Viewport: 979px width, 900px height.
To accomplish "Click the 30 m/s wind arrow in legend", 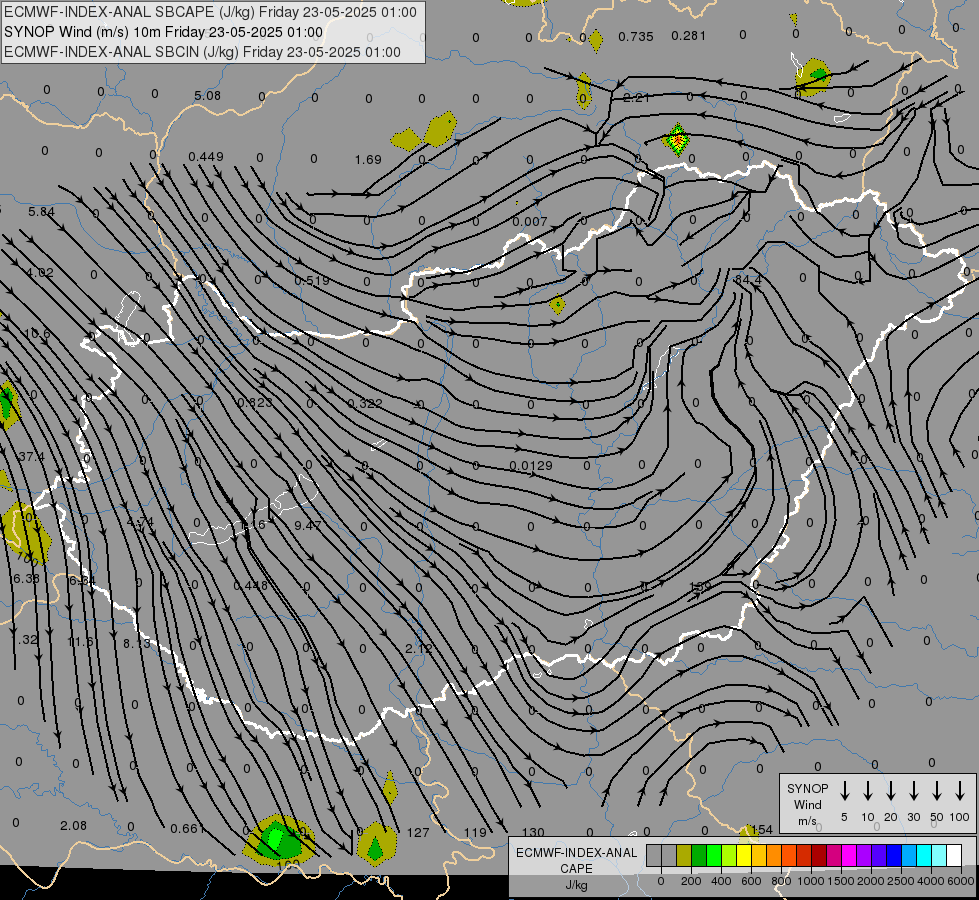I will (x=913, y=791).
